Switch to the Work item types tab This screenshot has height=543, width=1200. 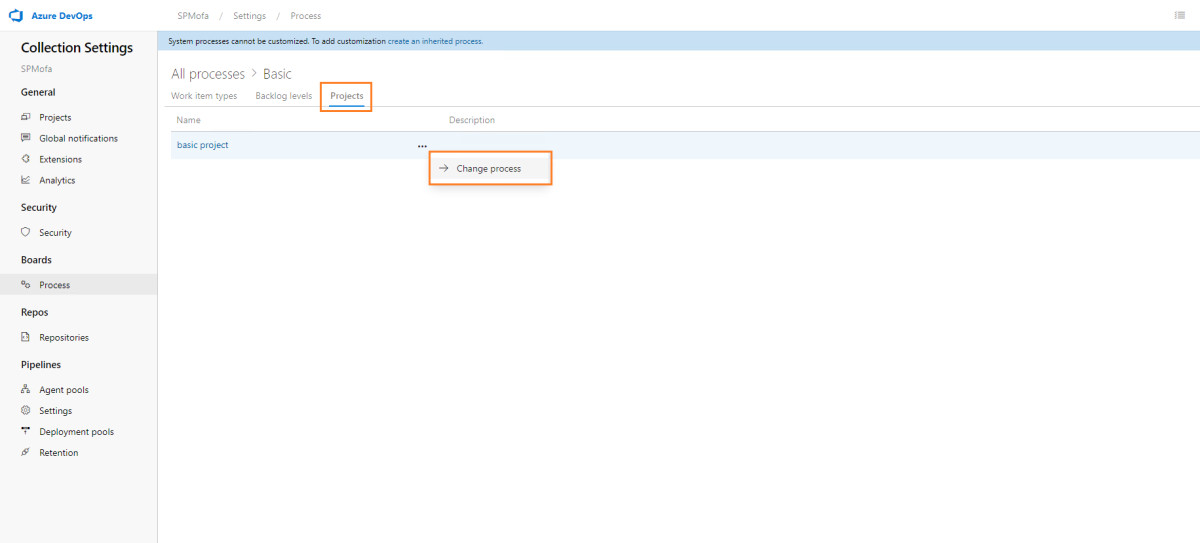(204, 96)
